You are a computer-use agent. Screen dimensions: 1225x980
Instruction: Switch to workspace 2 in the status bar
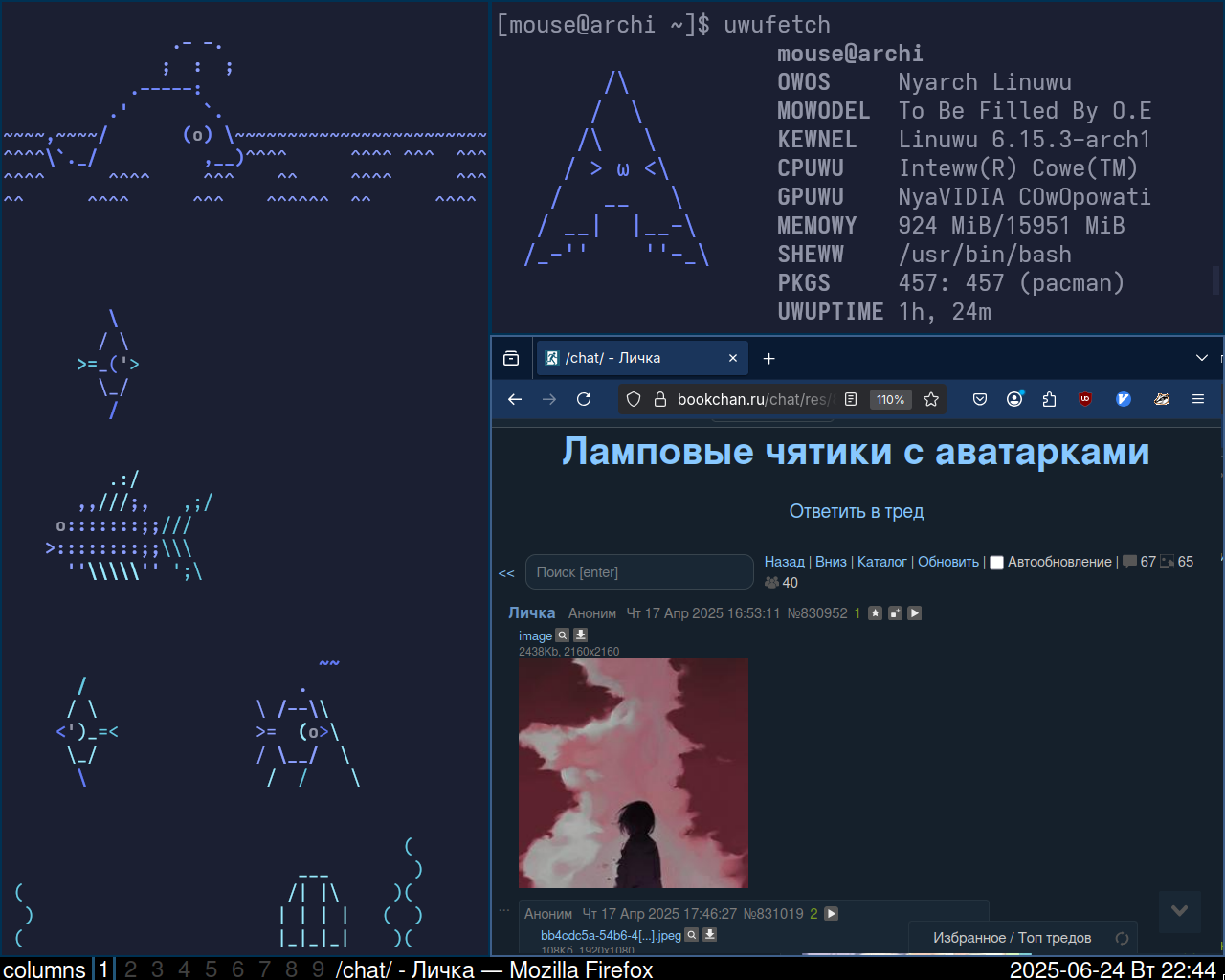point(131,969)
